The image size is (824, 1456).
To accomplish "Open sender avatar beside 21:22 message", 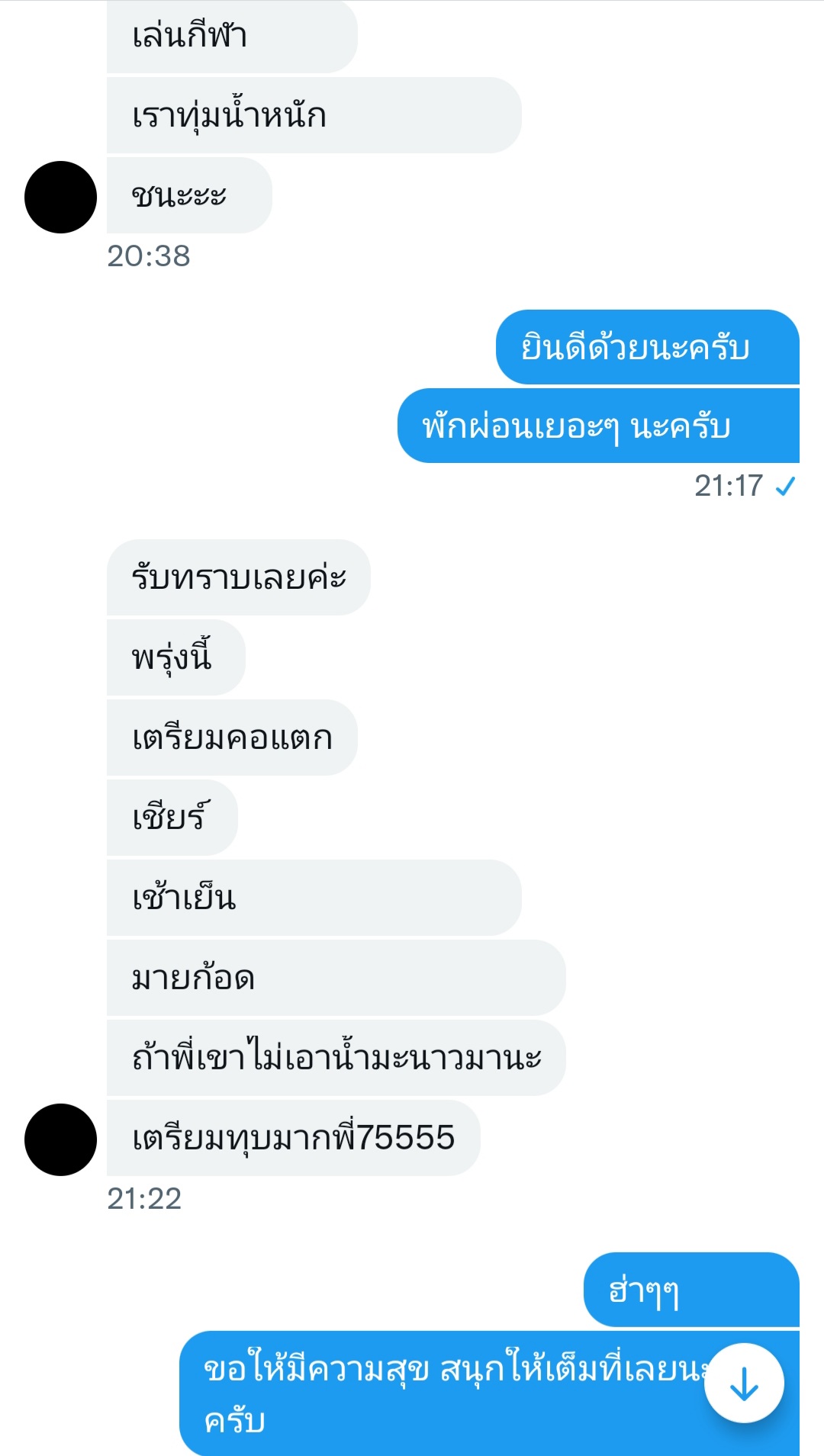I will click(x=61, y=1139).
